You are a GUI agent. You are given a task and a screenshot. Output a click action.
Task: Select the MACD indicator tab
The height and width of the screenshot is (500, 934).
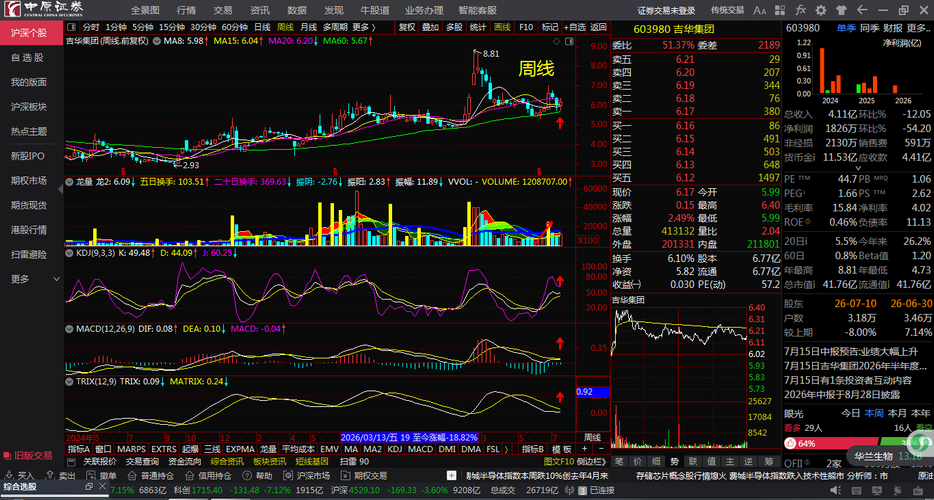click(x=421, y=449)
